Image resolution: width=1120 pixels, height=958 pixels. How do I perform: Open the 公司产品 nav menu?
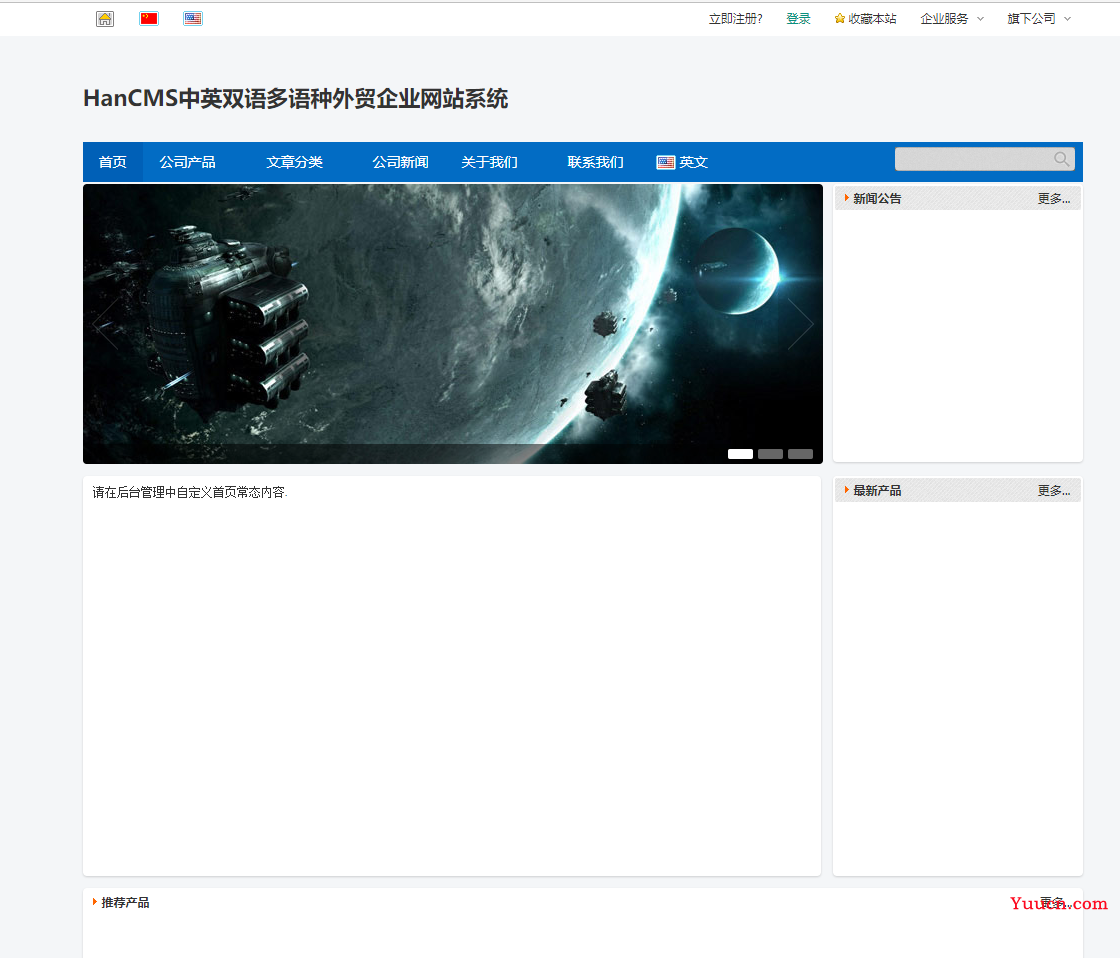click(187, 162)
